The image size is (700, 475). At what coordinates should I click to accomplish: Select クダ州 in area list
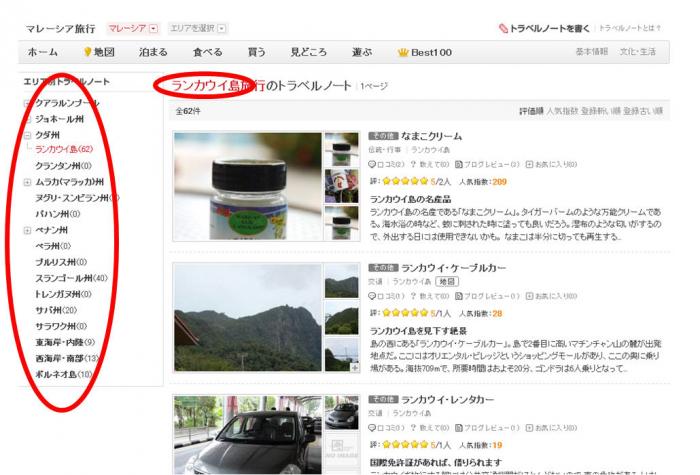pos(47,135)
